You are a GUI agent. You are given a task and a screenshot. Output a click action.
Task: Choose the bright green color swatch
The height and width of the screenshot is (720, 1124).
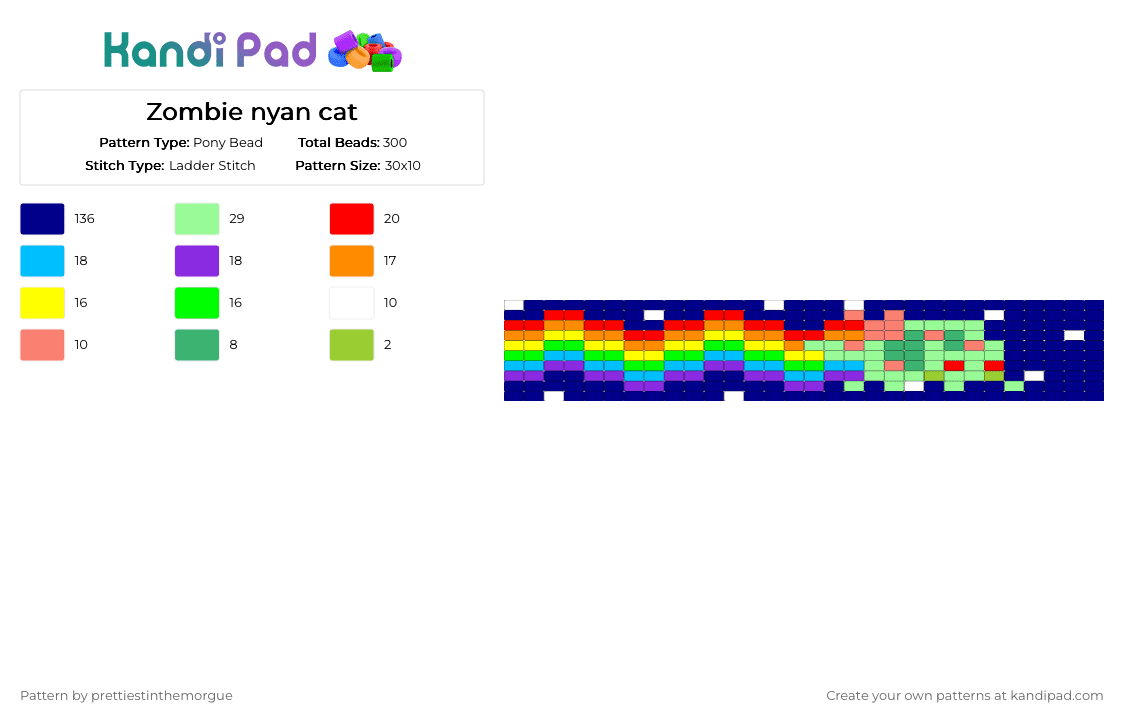(x=197, y=303)
